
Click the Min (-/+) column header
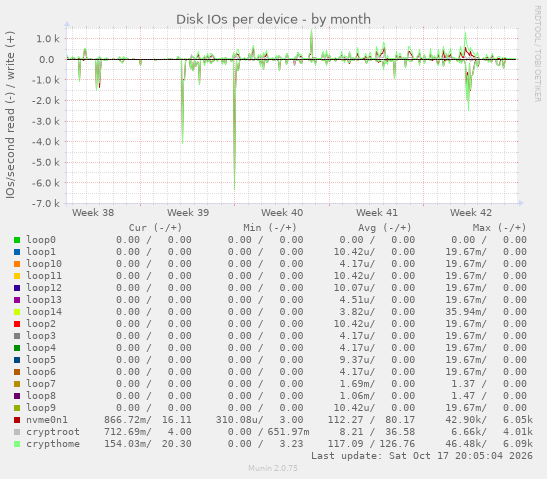[270, 228]
